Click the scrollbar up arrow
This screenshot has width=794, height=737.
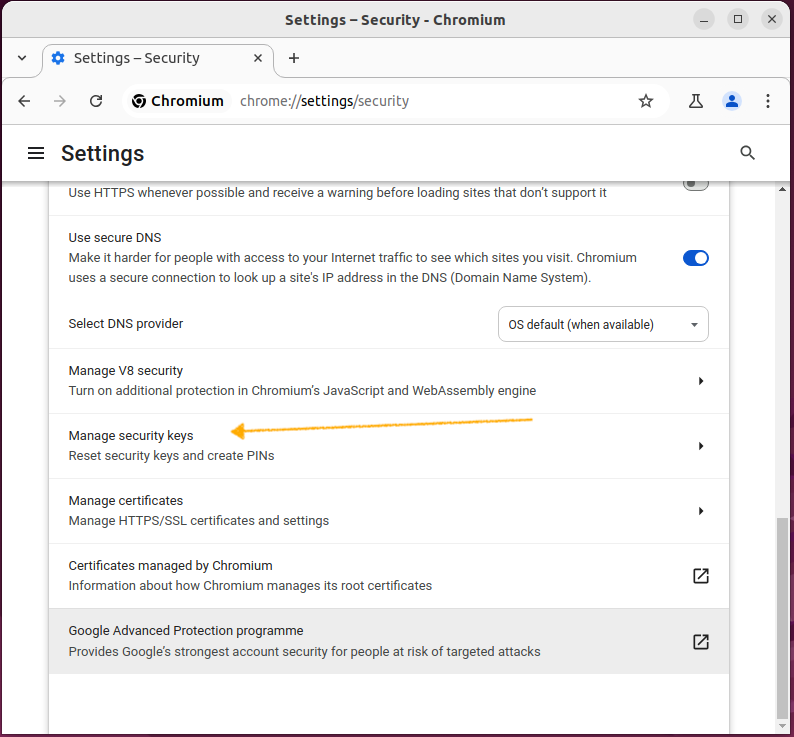tap(782, 189)
